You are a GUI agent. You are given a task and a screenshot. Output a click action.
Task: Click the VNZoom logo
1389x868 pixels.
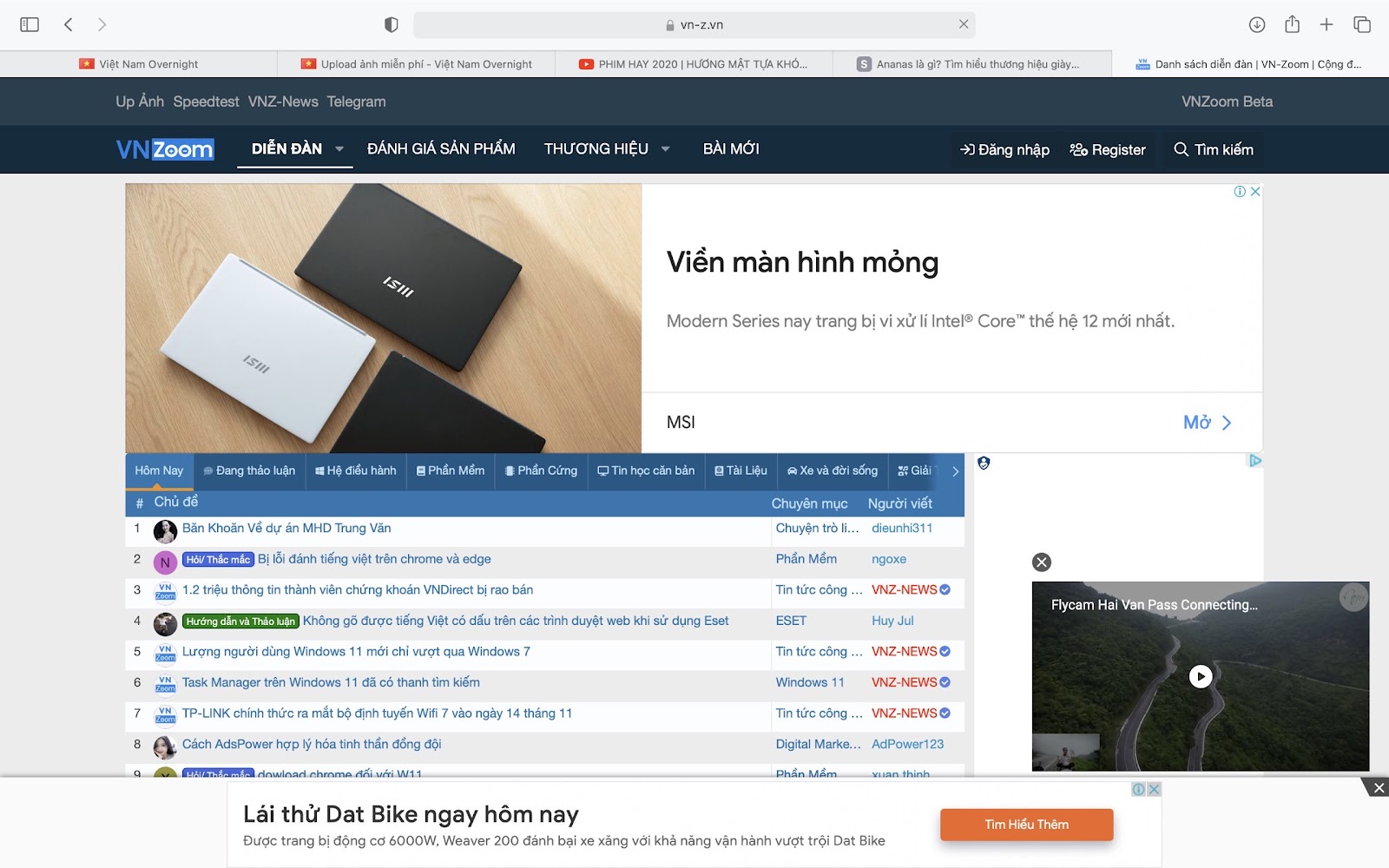pyautogui.click(x=165, y=149)
